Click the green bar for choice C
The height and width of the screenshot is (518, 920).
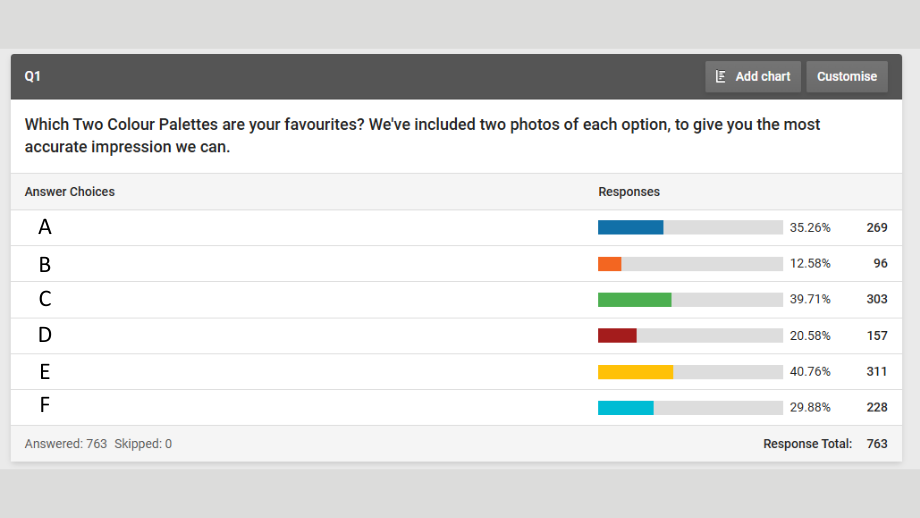click(635, 300)
